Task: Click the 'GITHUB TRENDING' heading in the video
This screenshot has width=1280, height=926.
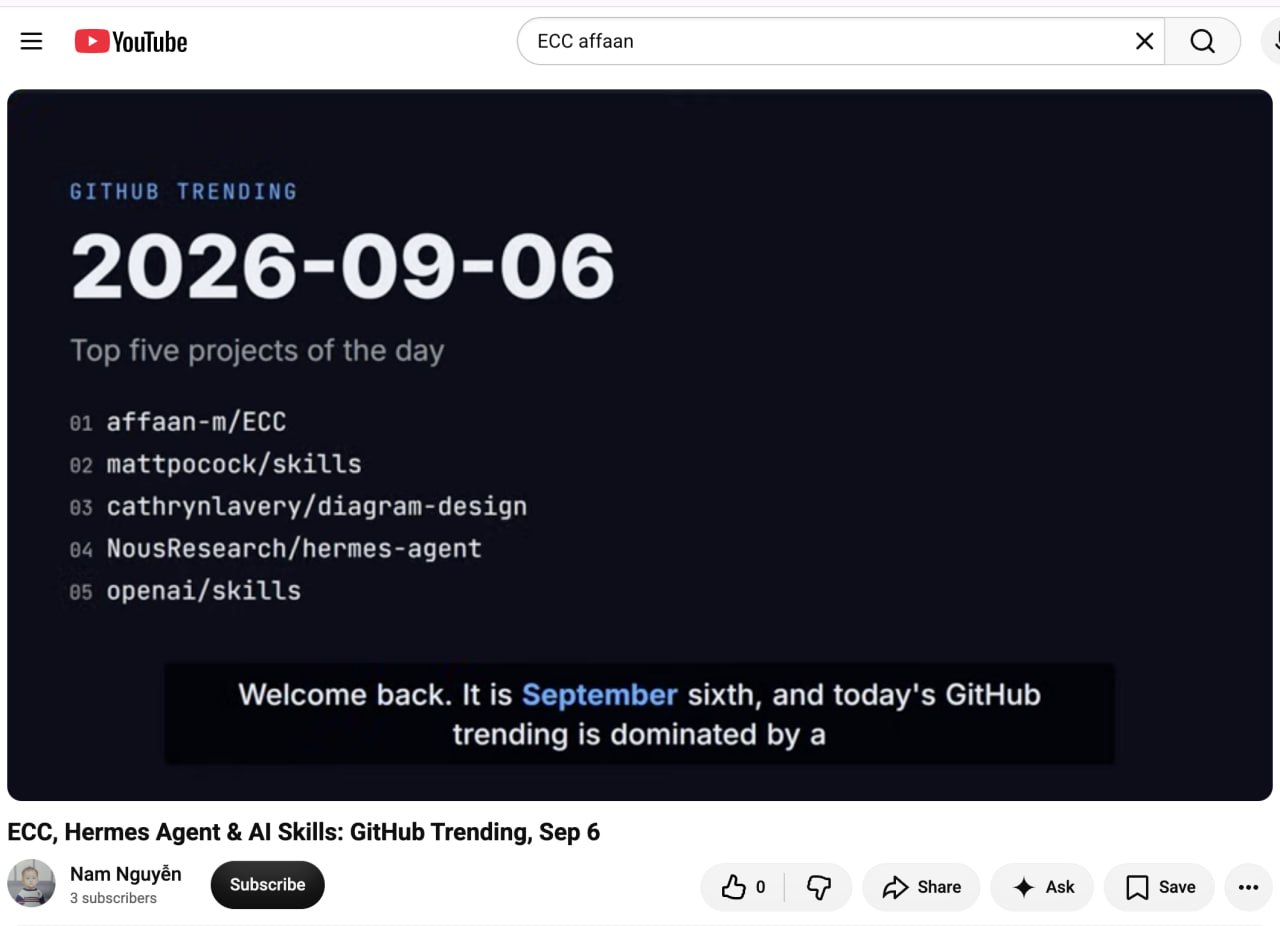Action: click(x=183, y=191)
